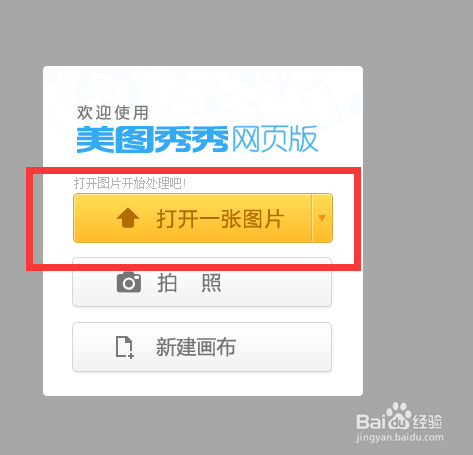Click the 网页版 logo text
This screenshot has width=473, height=455.
coord(275,139)
